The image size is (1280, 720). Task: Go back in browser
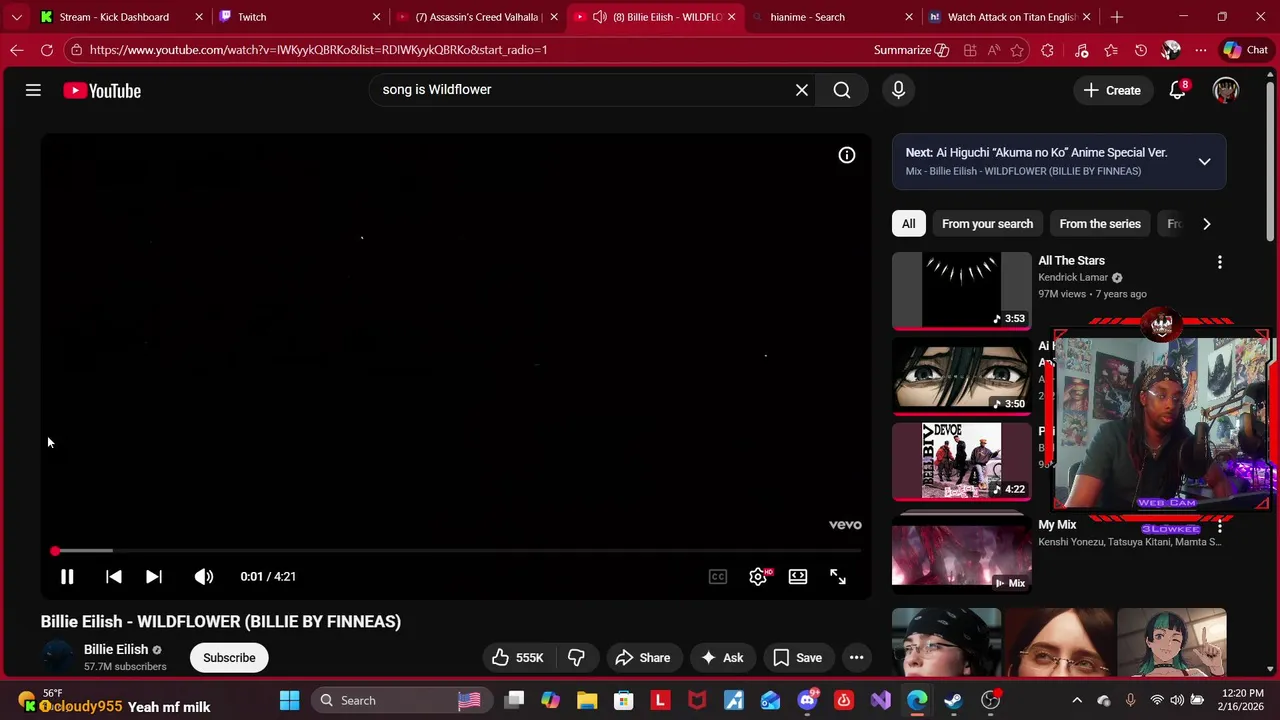[17, 50]
